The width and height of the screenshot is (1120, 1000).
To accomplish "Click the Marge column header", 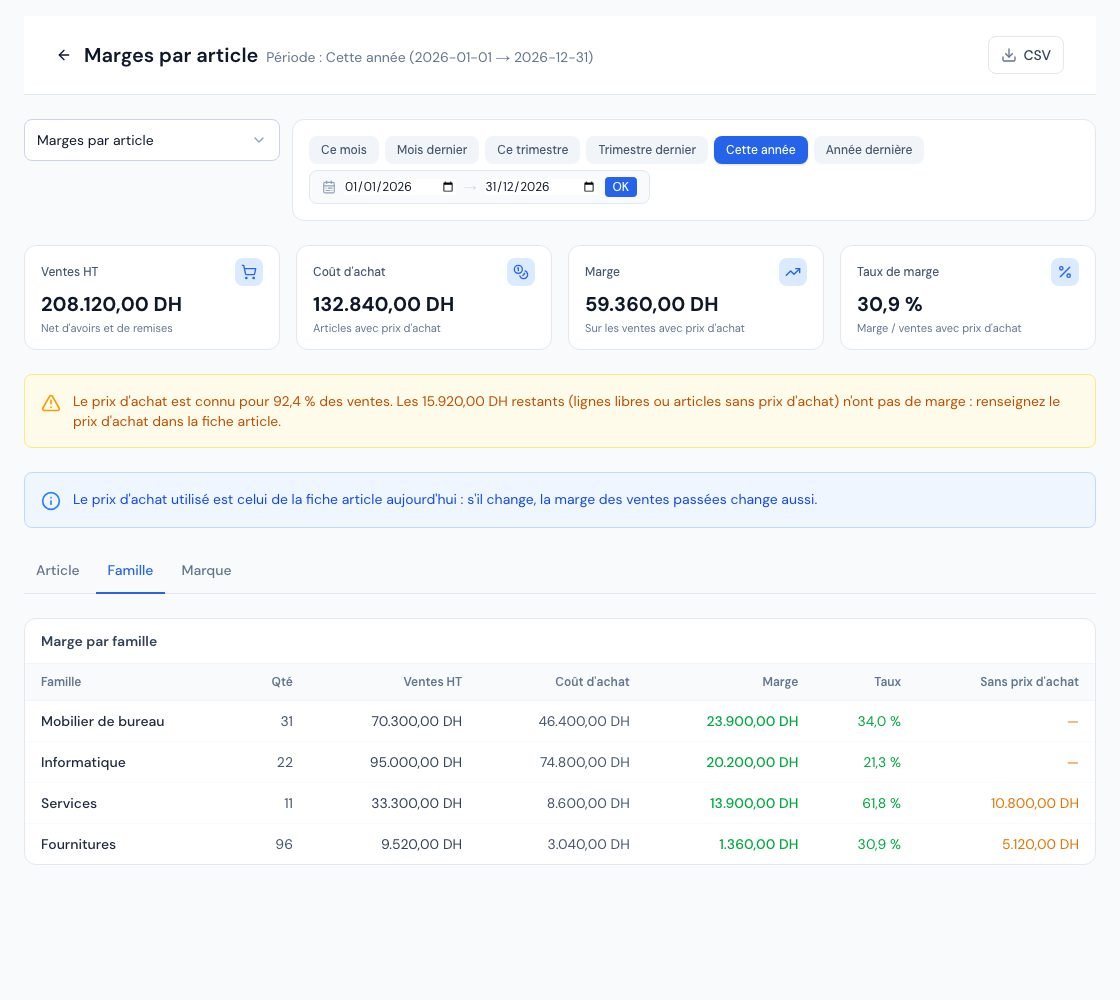I will click(x=780, y=682).
